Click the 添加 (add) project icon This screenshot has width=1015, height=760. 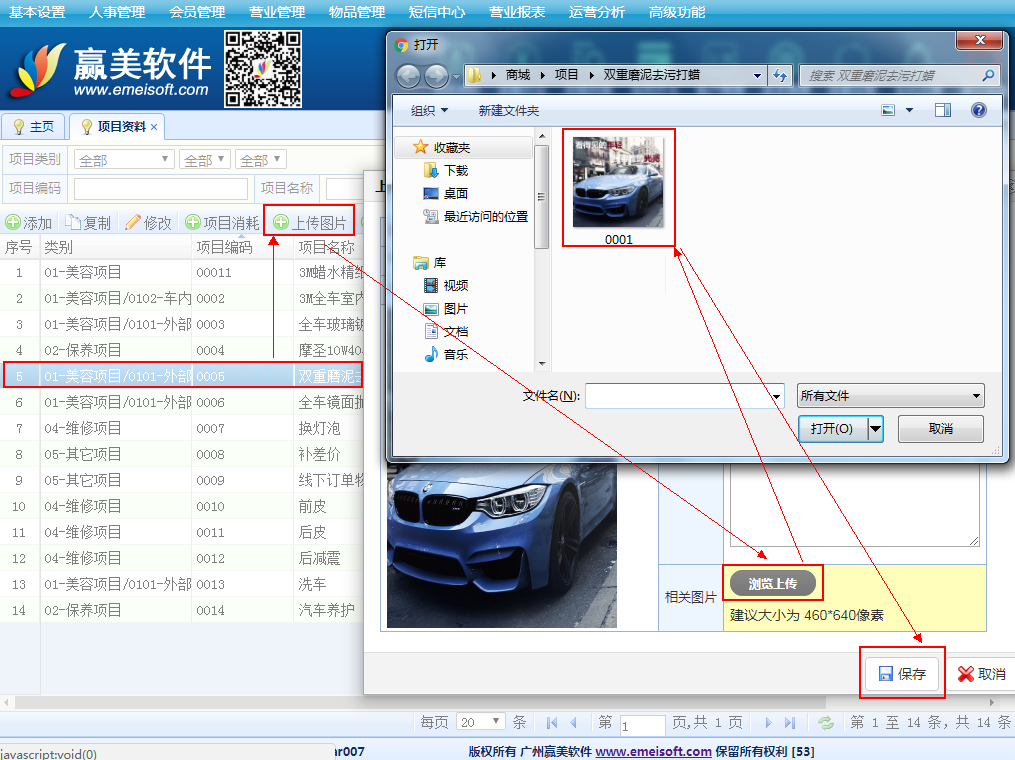tap(13, 223)
